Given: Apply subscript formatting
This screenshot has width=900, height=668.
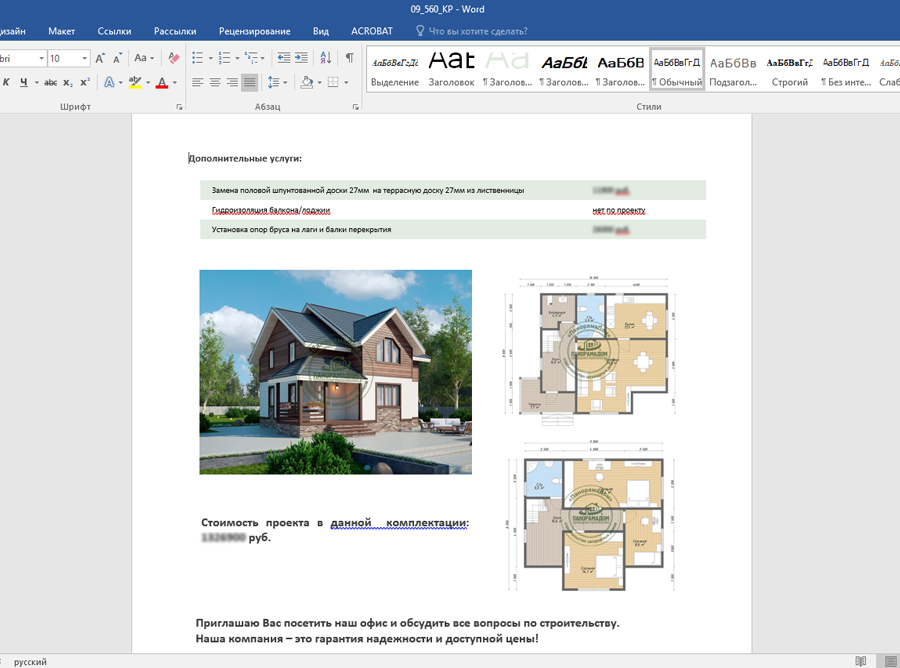Looking at the screenshot, I should [x=68, y=83].
